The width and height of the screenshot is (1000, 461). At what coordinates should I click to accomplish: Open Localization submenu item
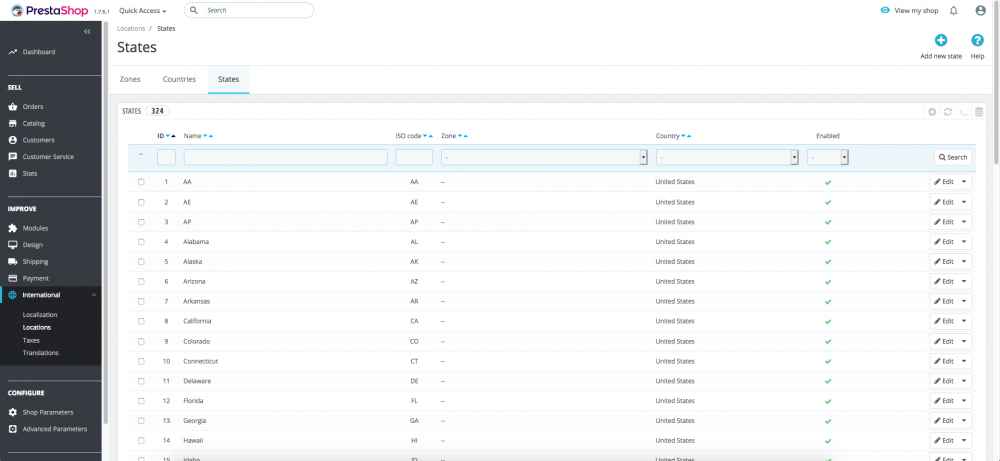[x=40, y=315]
